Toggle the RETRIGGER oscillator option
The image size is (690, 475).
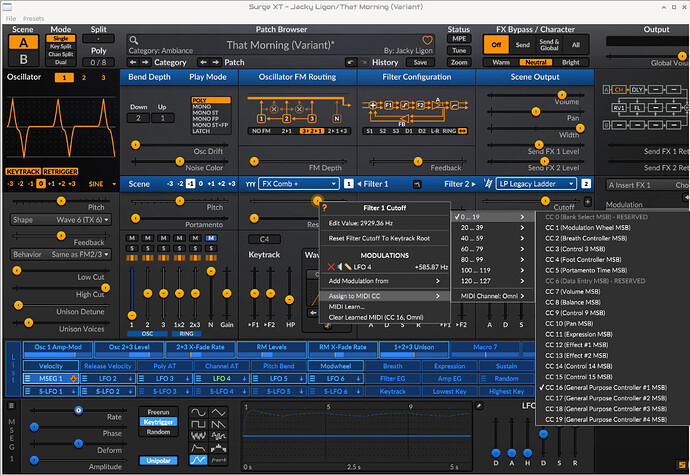[x=60, y=172]
